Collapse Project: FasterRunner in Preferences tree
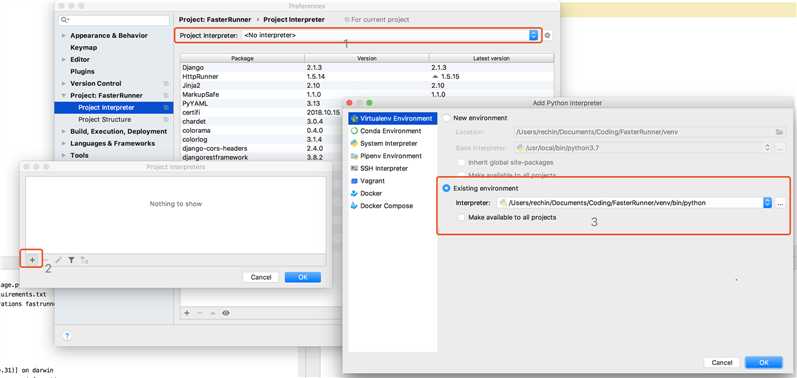This screenshot has width=797, height=378. (64, 96)
